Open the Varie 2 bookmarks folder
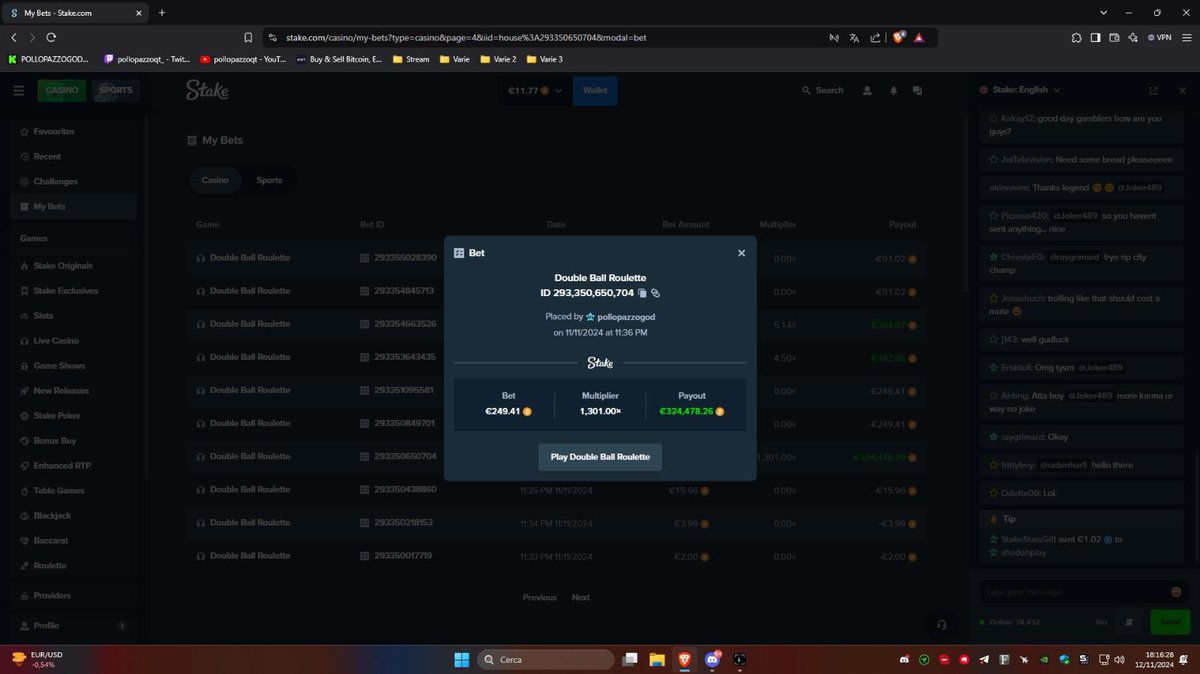Viewport: 1200px width, 674px height. point(499,59)
